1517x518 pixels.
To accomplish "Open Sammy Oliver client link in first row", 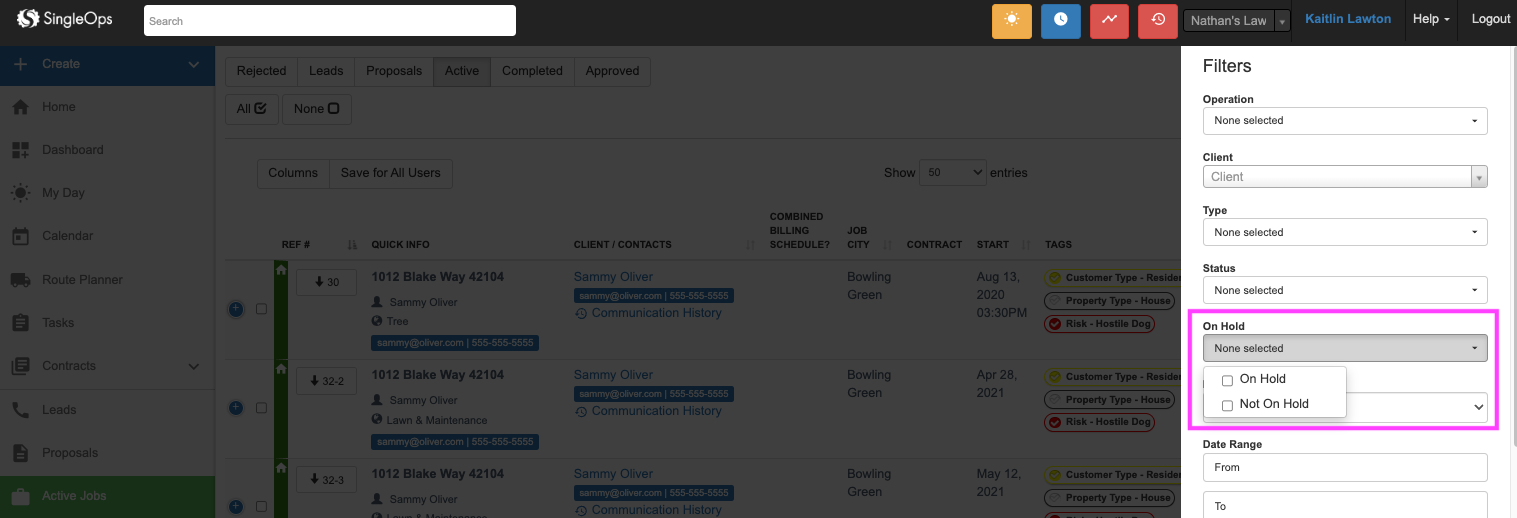I will (613, 277).
